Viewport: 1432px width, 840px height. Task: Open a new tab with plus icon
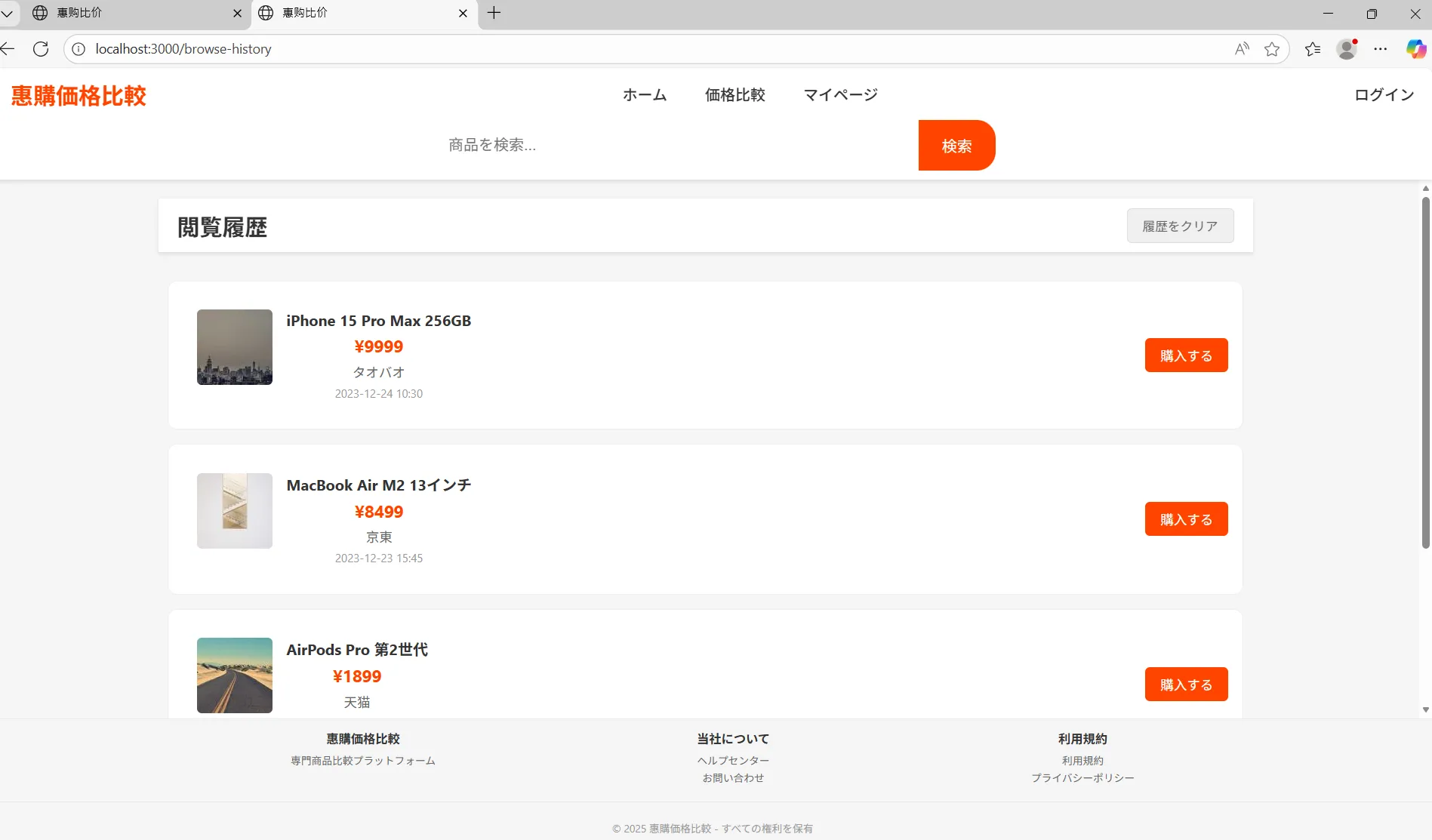(494, 13)
